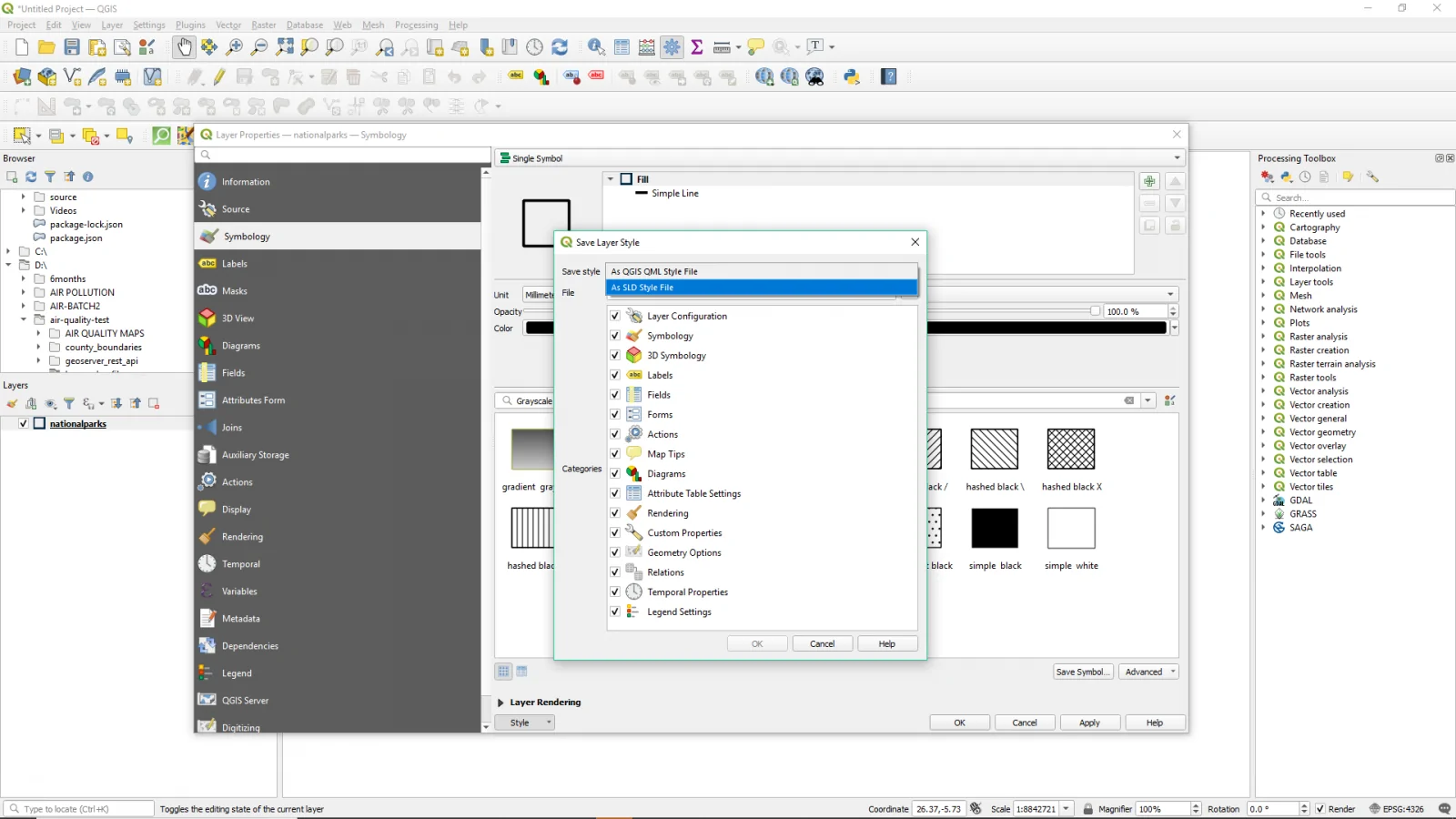Image resolution: width=1456 pixels, height=819 pixels.
Task: Open the Layer menu
Action: coord(112,25)
